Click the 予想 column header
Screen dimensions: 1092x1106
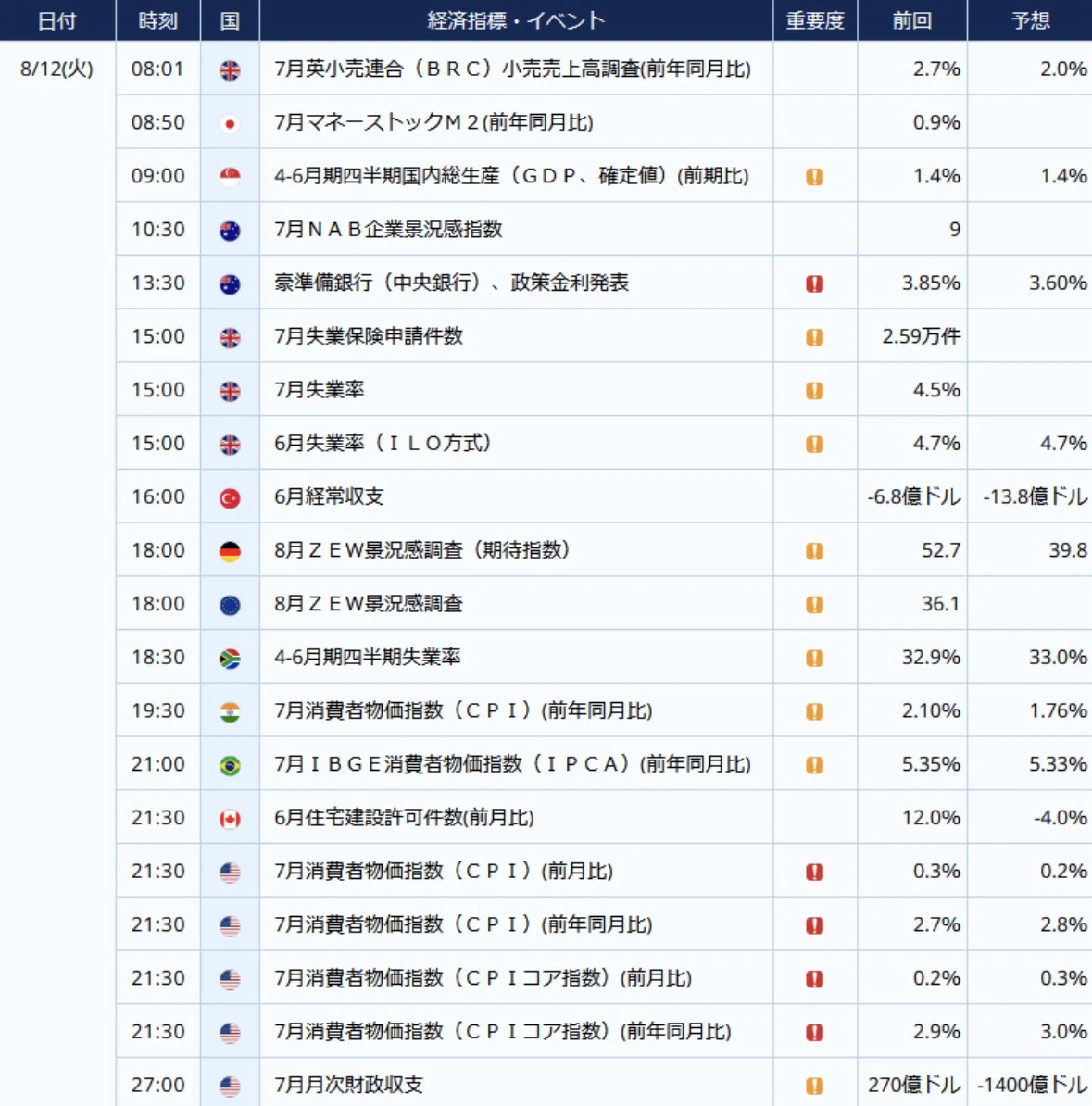pos(1031,20)
